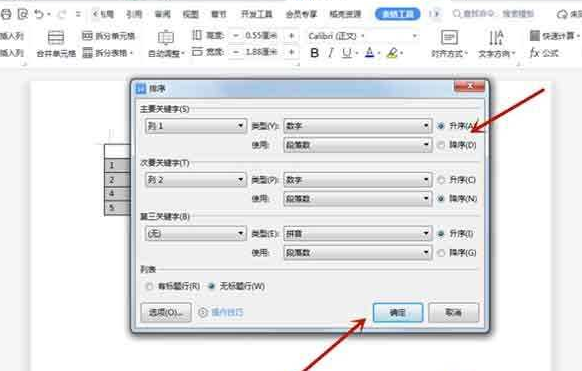Screen dimensions: 582x371
Task: Select 升序(A) for primary keyword
Action: pos(441,126)
